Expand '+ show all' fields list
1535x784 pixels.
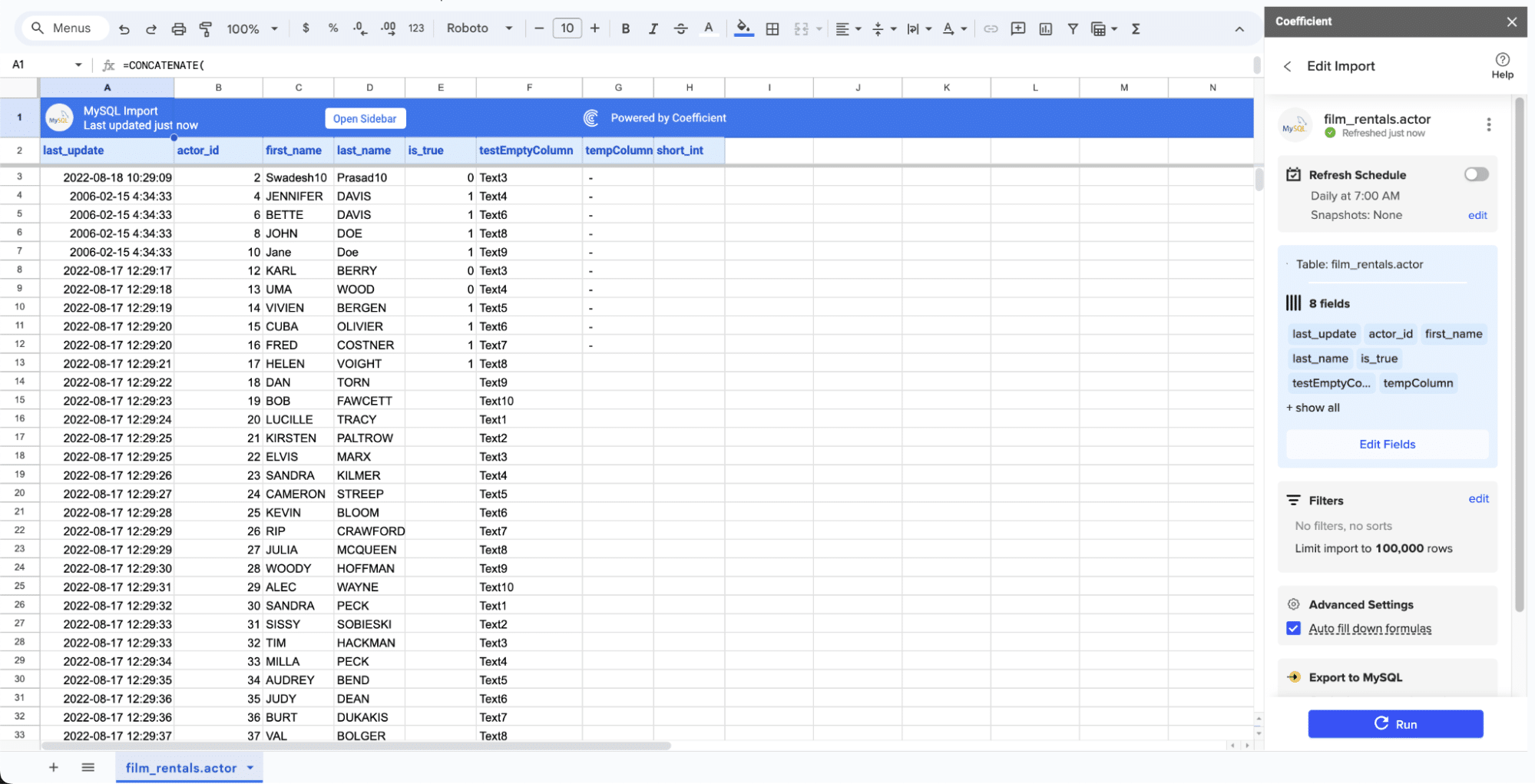pos(1313,408)
